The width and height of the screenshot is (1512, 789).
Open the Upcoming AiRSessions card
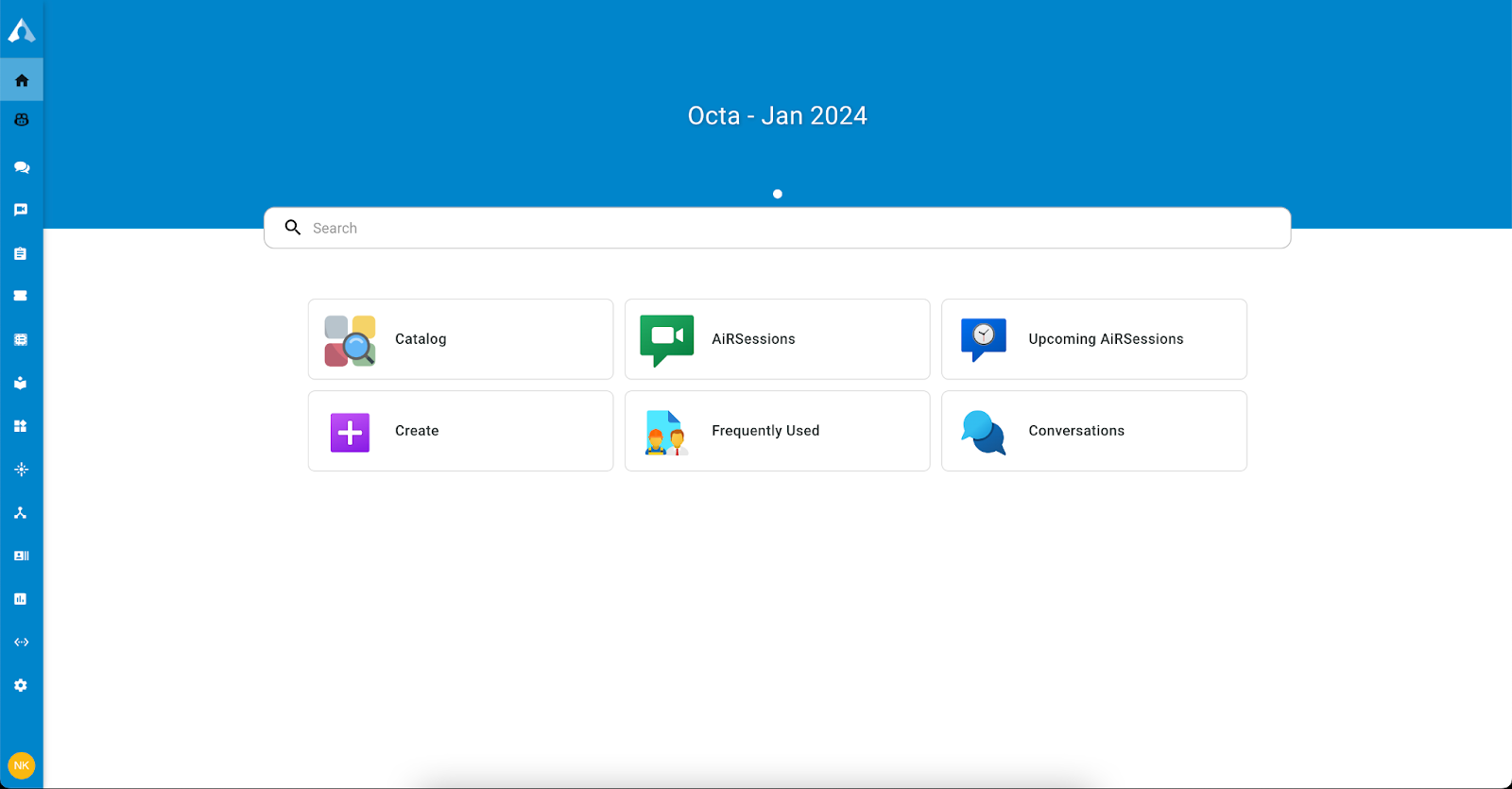pos(1094,339)
